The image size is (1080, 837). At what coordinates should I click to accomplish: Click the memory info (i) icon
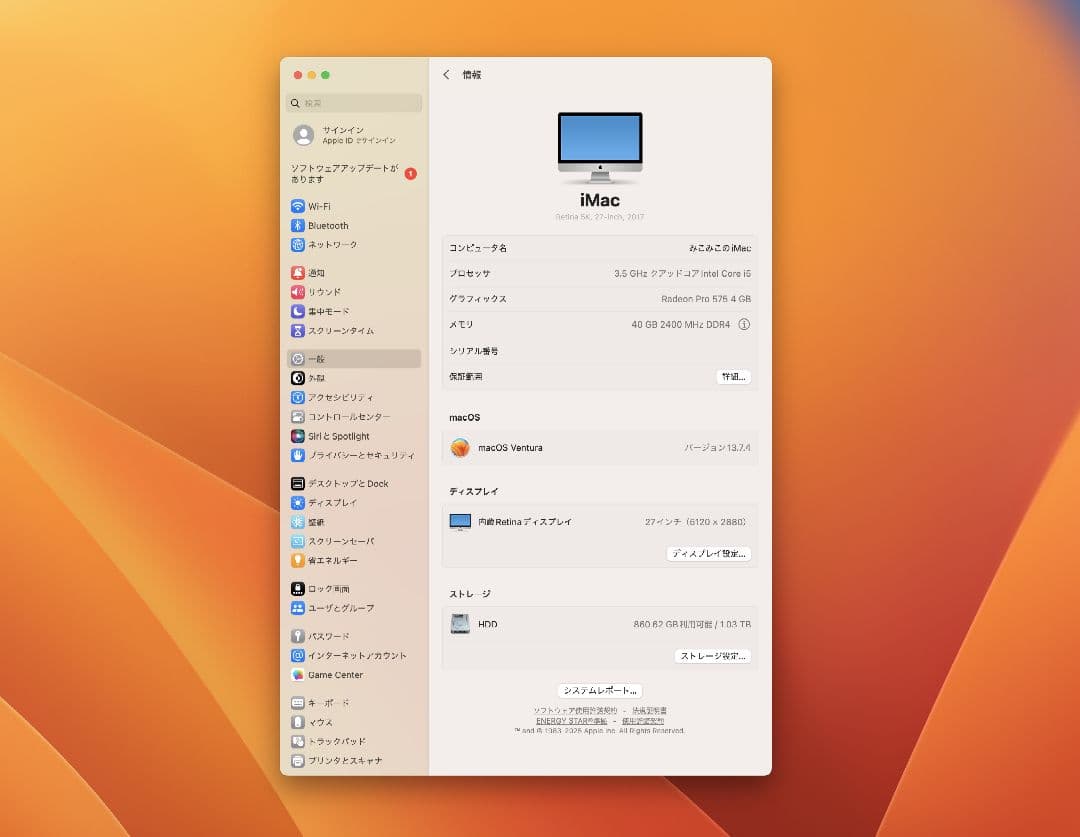coord(744,325)
